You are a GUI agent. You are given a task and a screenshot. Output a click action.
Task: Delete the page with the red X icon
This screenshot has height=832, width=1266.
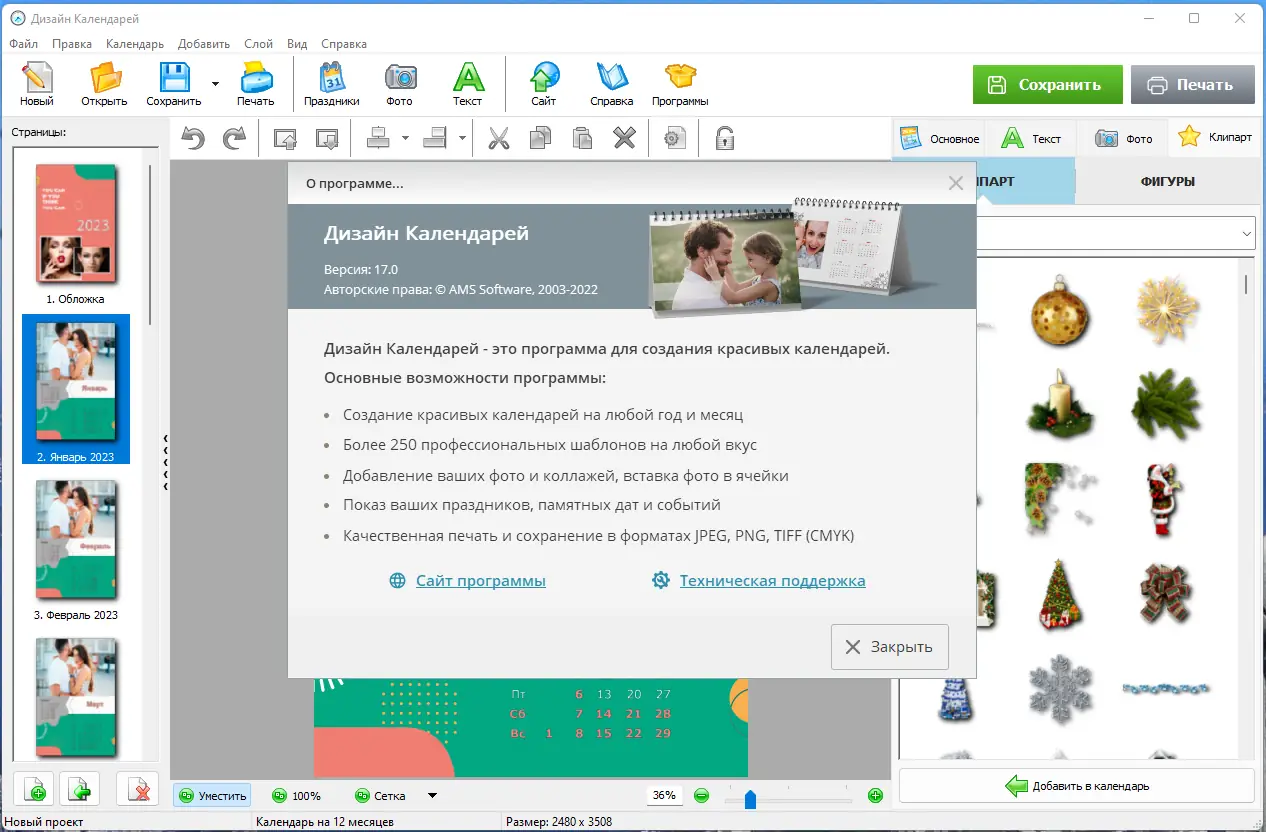(x=137, y=789)
